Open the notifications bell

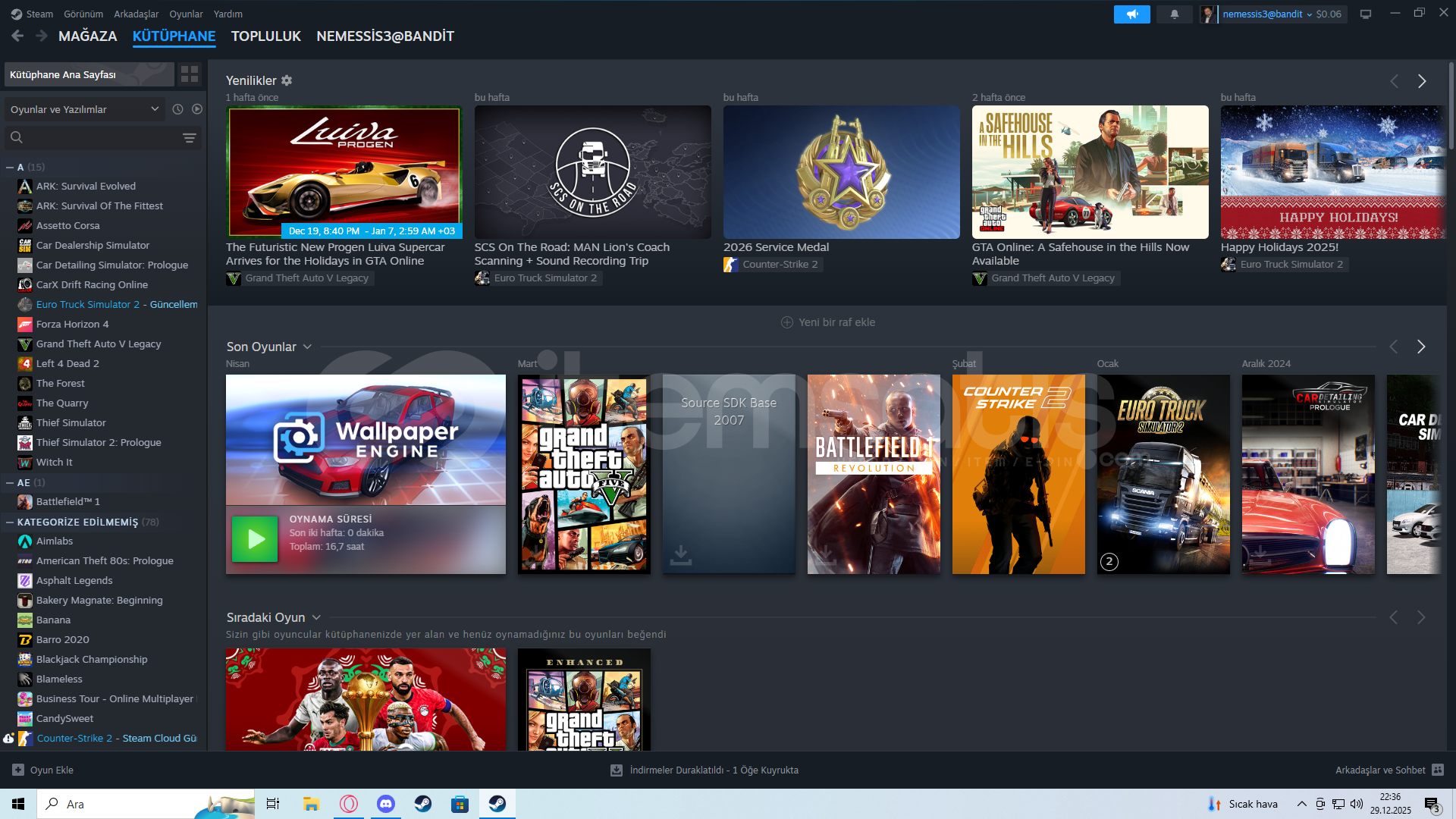1174,14
